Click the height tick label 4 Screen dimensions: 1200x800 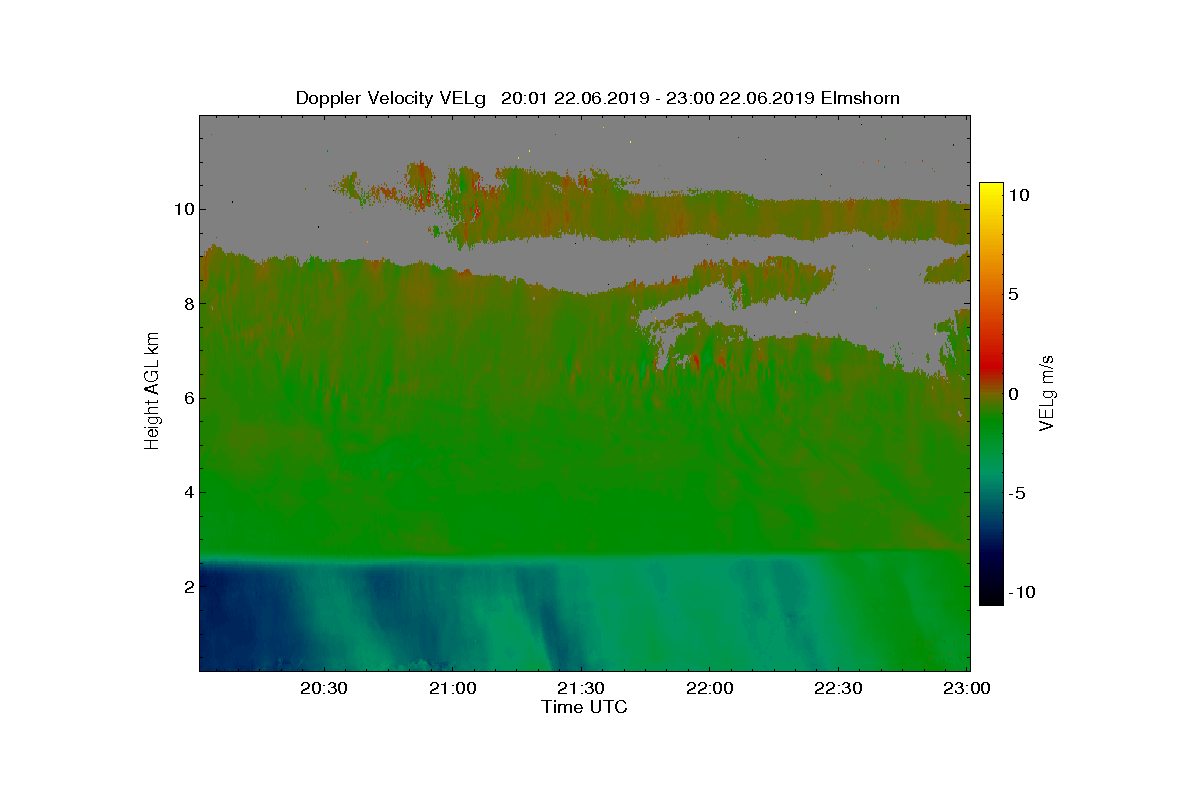(187, 492)
